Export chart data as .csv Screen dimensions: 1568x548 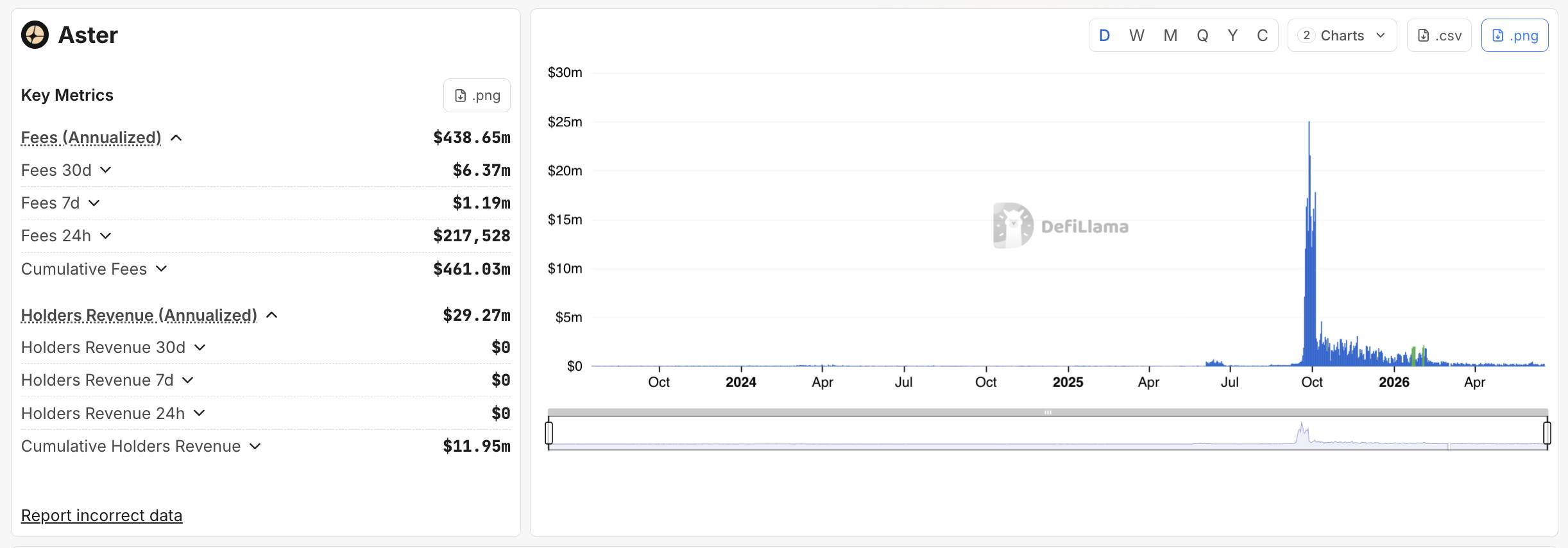click(1439, 35)
